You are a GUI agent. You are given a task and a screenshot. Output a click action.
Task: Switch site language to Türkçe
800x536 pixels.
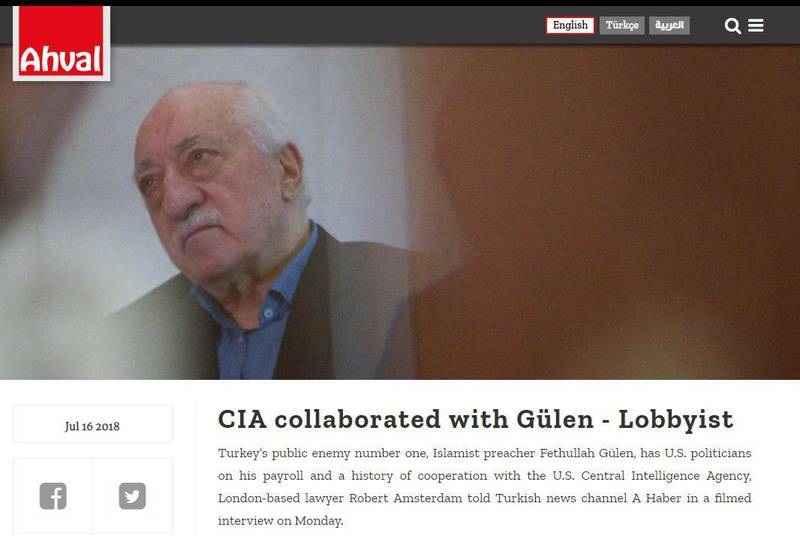(622, 25)
